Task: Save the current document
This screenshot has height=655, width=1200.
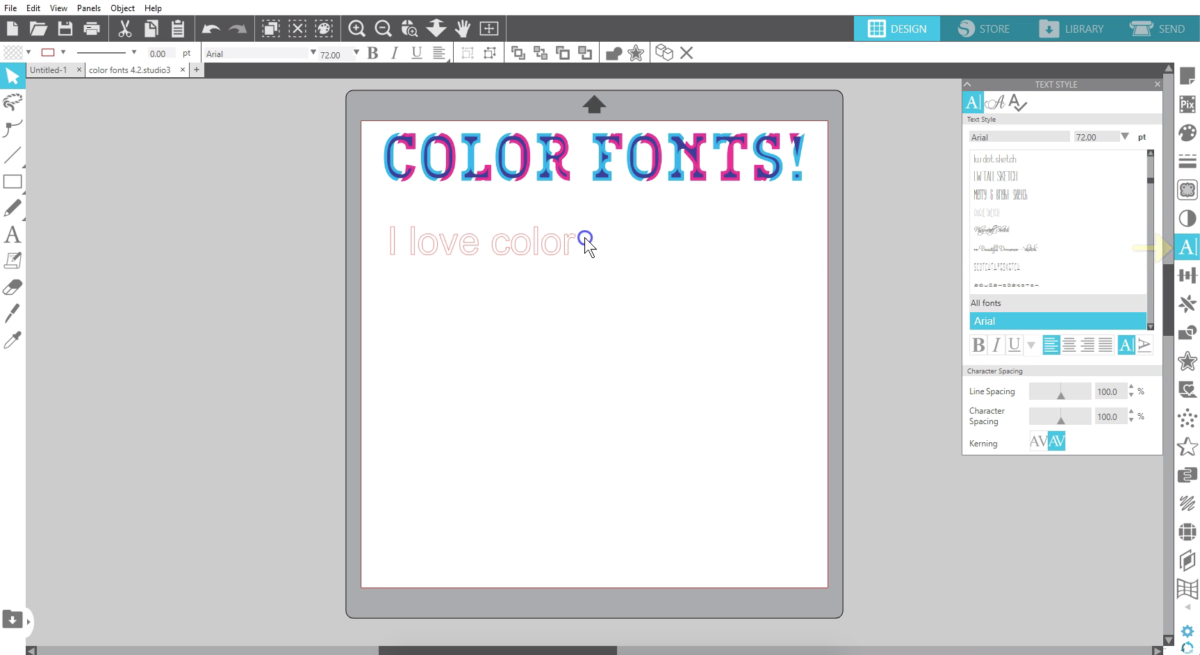Action: 65,29
